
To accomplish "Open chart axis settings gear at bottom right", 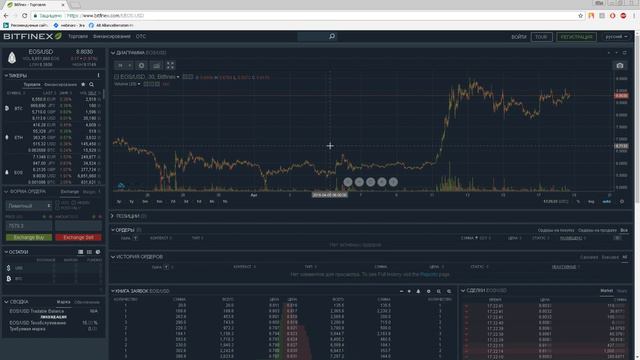I will pos(622,202).
